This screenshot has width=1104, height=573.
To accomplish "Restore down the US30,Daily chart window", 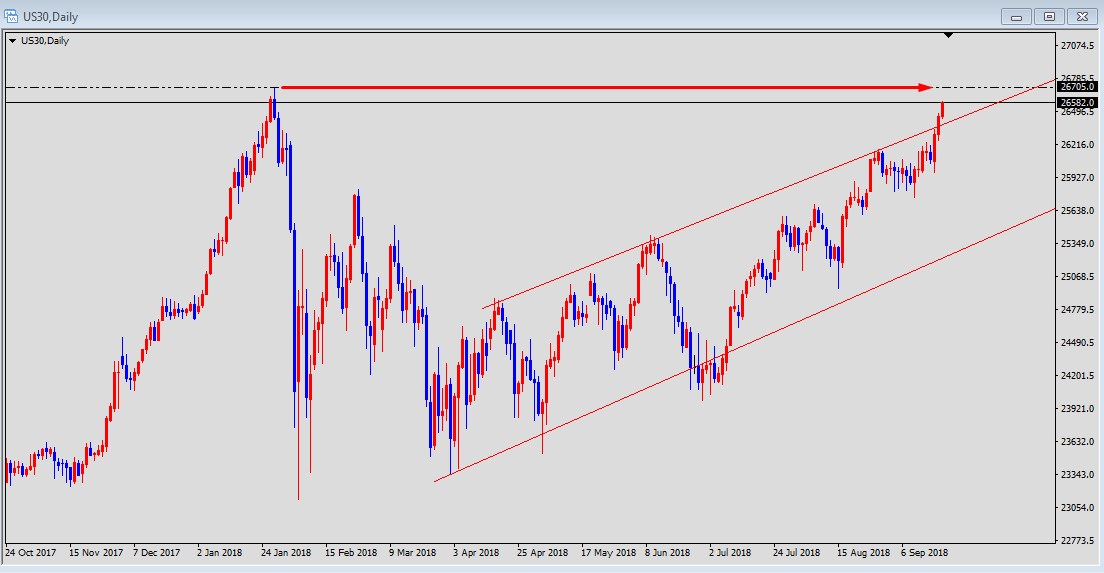I will 1049,16.
